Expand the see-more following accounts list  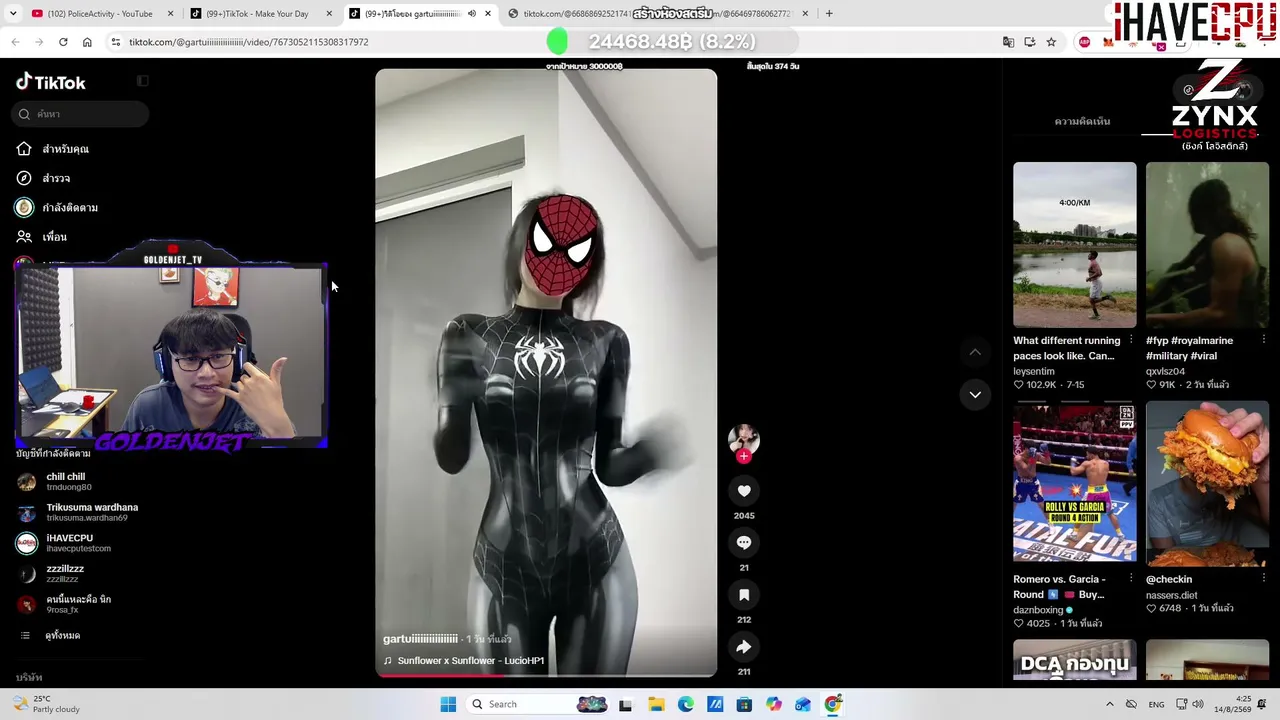62,636
